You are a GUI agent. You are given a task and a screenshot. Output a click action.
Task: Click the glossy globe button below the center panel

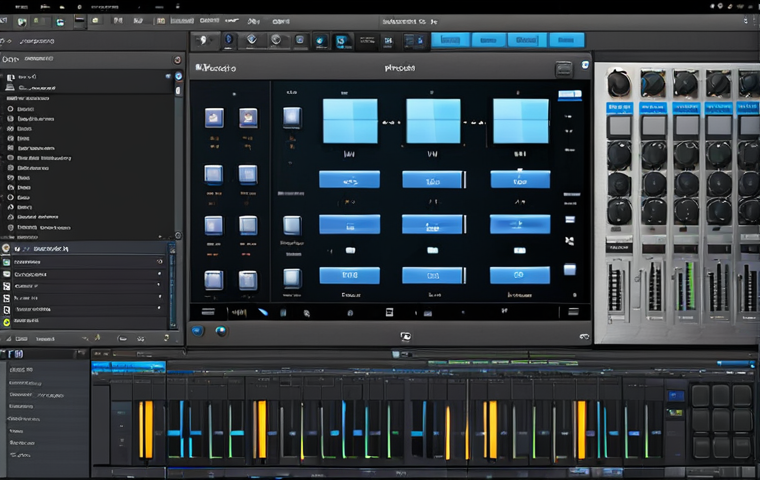tap(221, 331)
